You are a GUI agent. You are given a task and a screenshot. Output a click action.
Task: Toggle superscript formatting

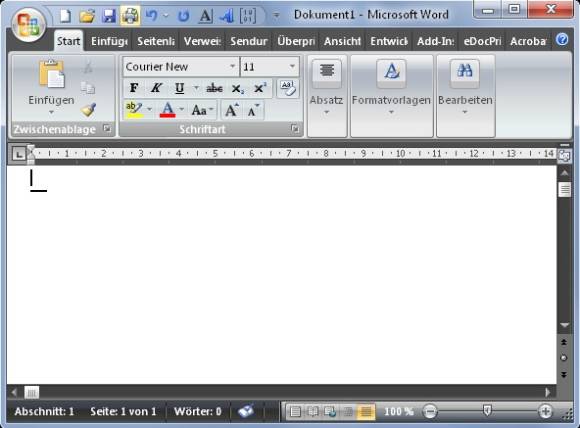point(260,88)
